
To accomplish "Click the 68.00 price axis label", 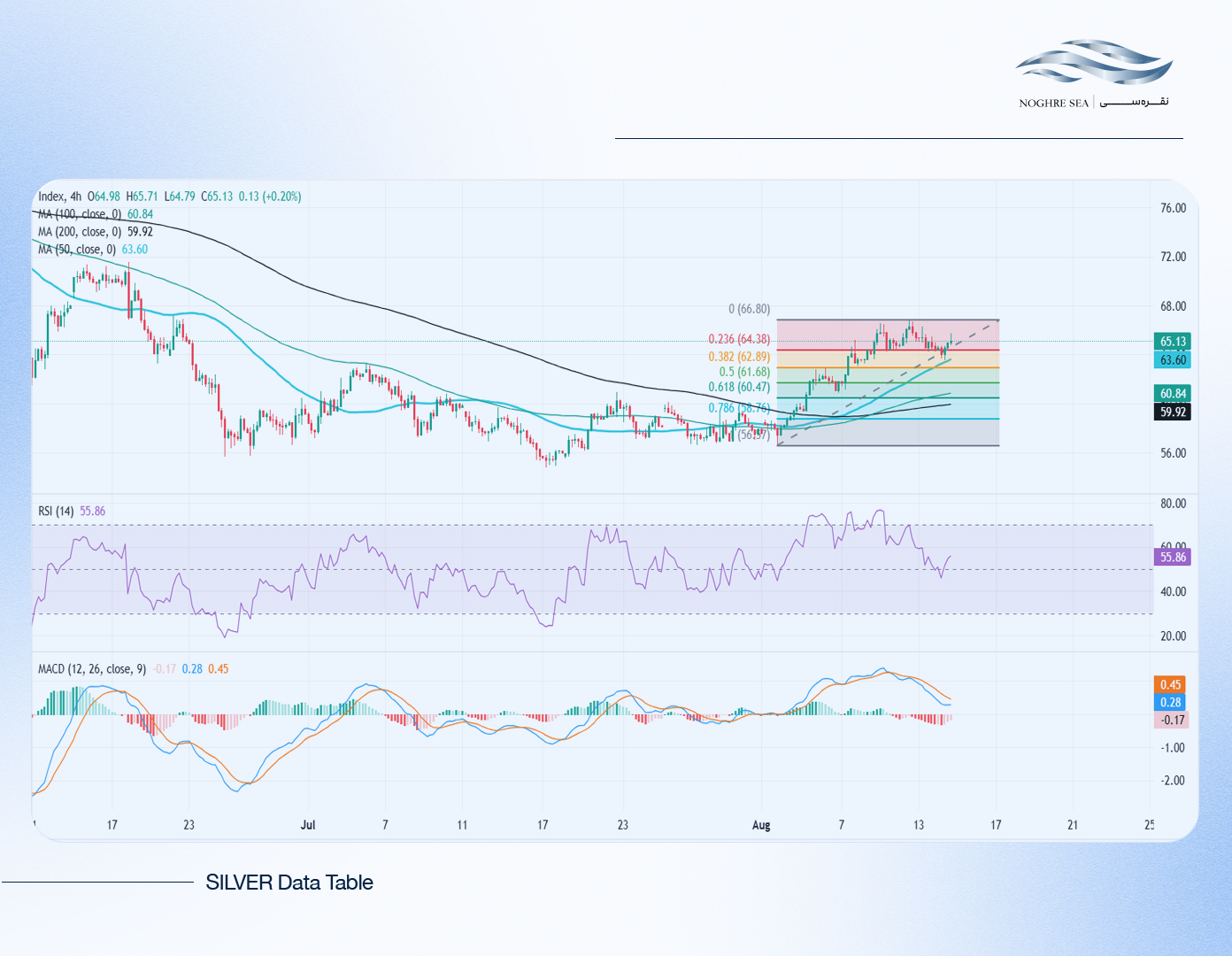I will point(1174,306).
